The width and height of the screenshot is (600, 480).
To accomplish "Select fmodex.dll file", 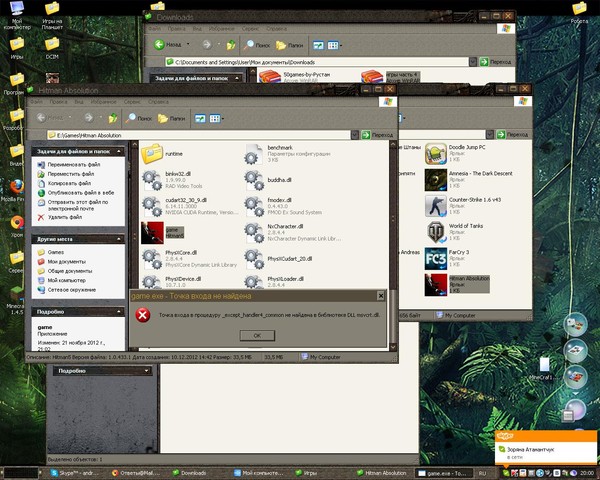I will (x=283, y=206).
